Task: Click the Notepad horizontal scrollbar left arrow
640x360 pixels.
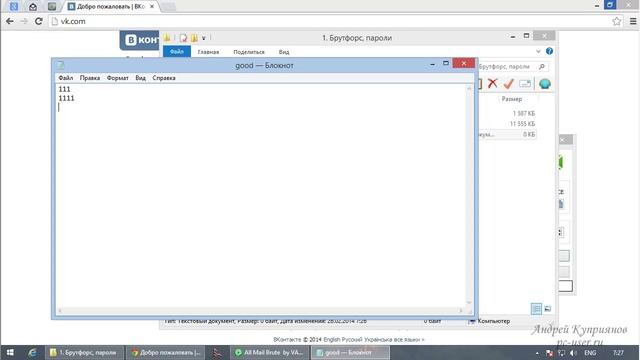Action: click(60, 311)
